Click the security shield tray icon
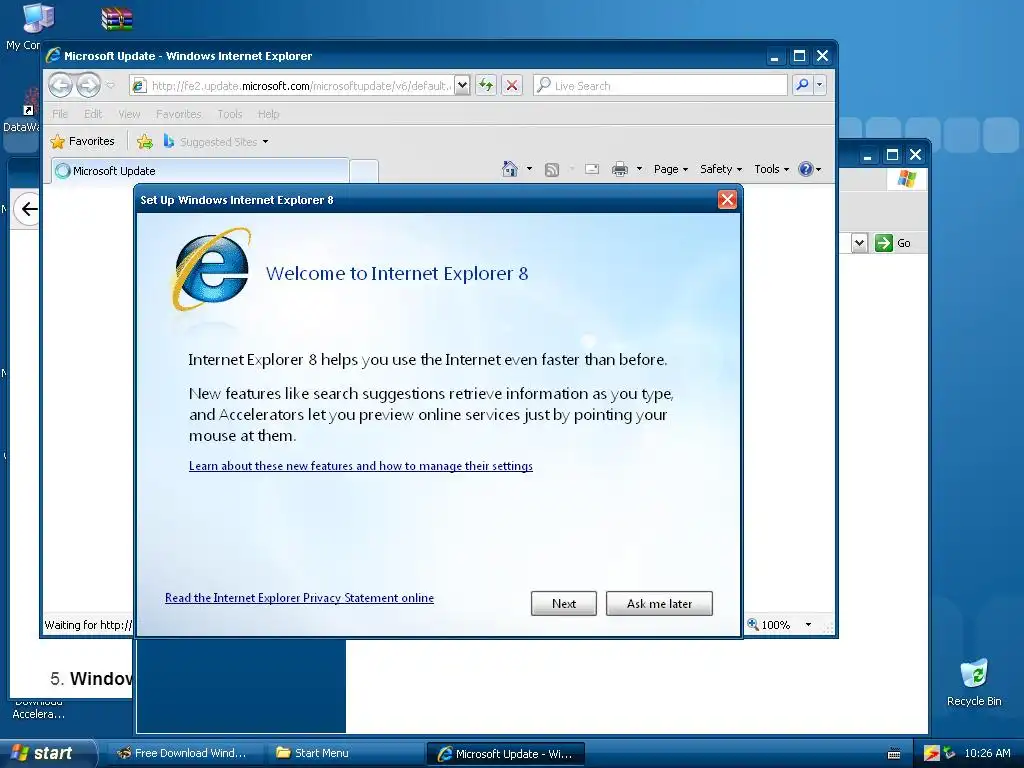 tap(931, 754)
